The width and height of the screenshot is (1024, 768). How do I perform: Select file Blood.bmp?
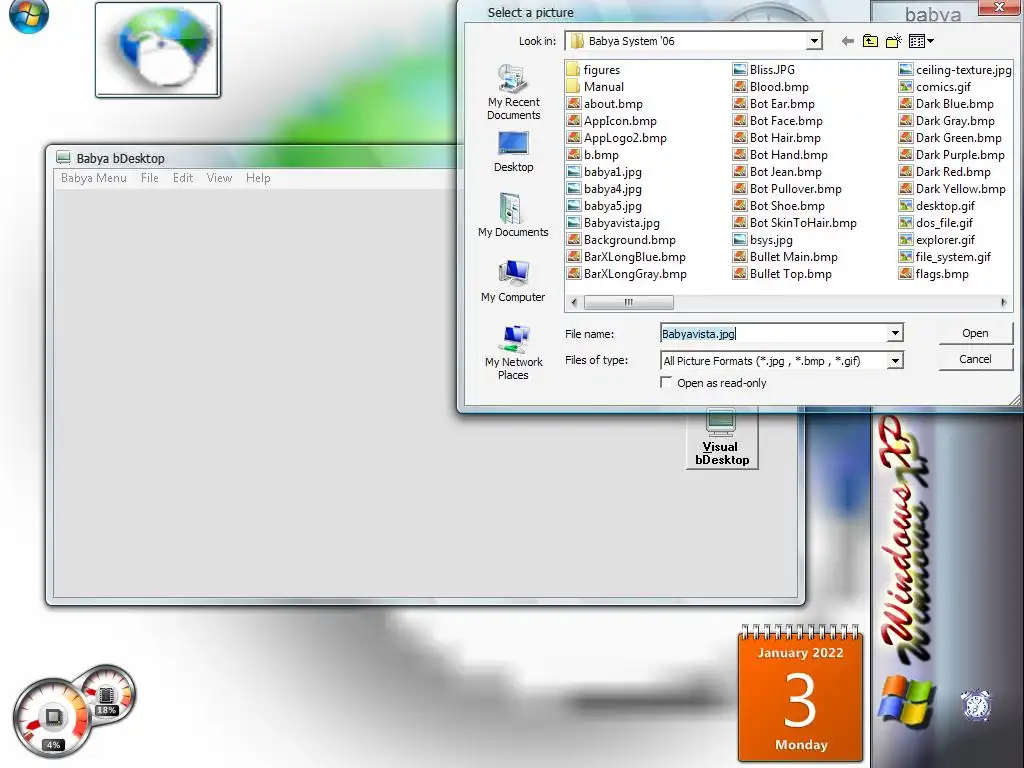tap(771, 86)
